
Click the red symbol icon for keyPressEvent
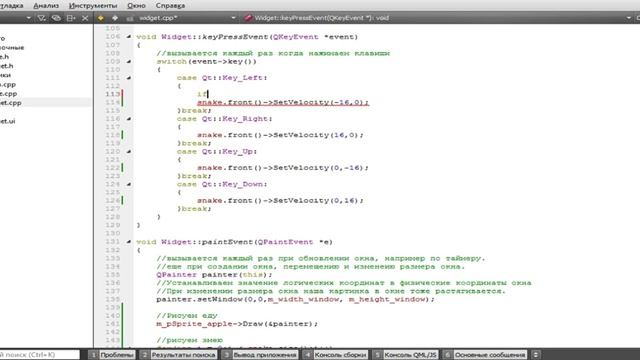(x=248, y=18)
